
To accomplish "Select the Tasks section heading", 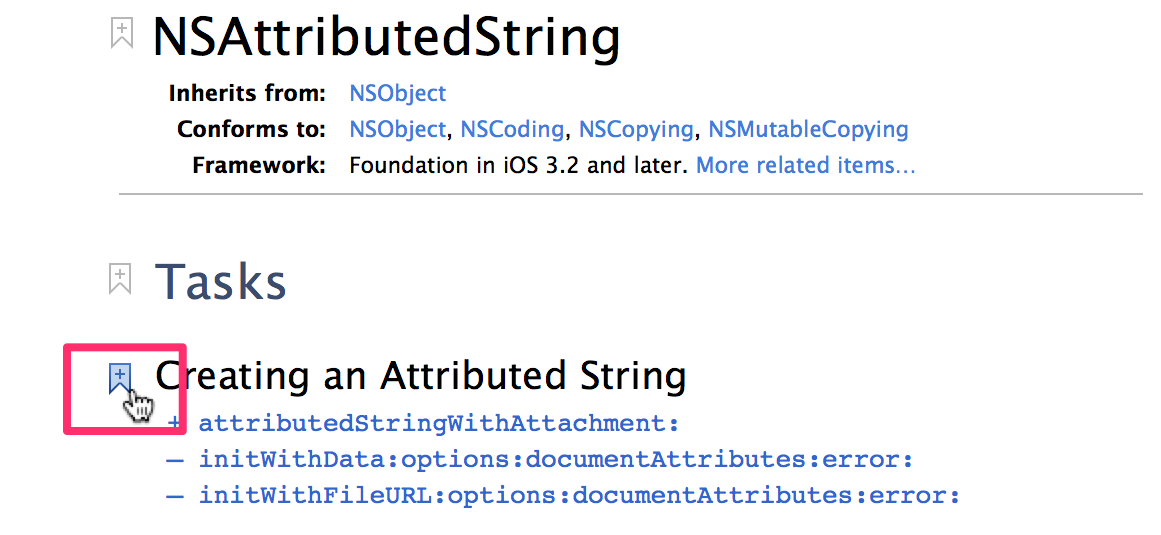I will [x=221, y=281].
